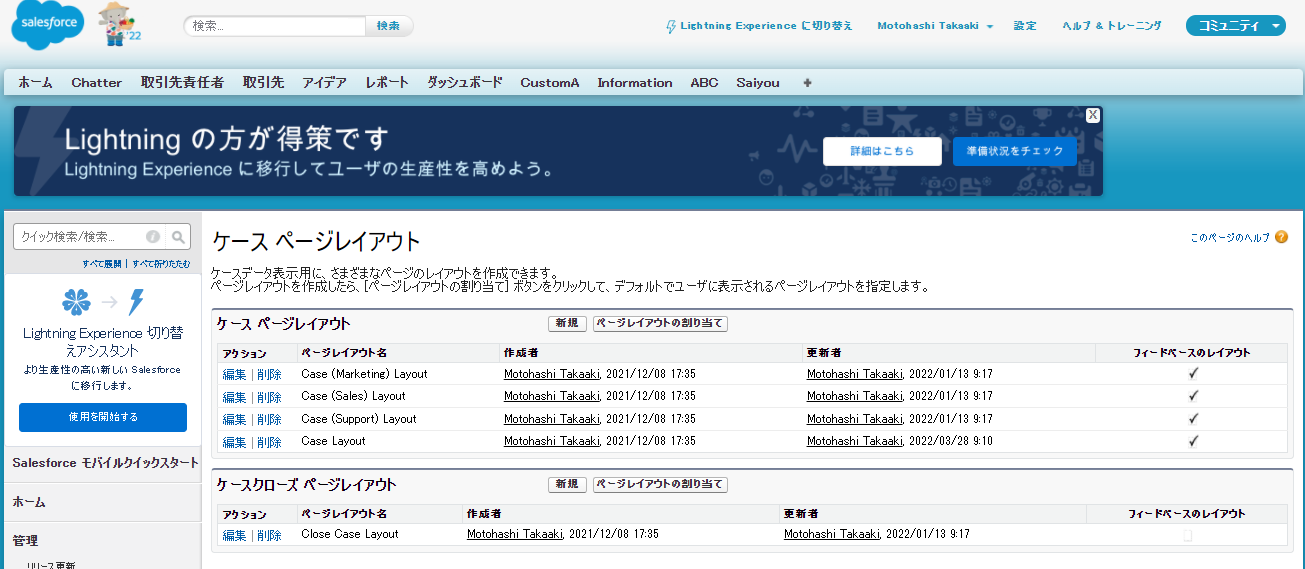Click 新規 in ケース ページレイアウト section
The width and height of the screenshot is (1305, 569).
point(567,323)
